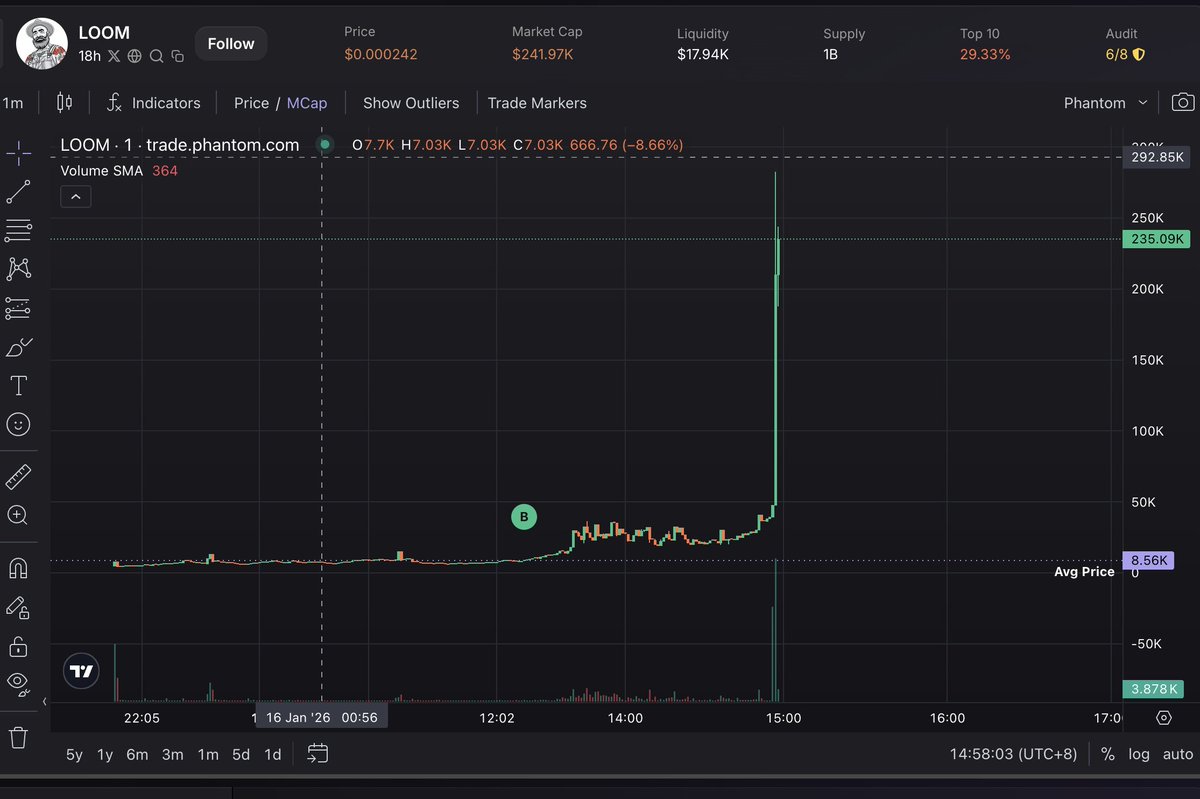Select the 1y time range
Screen dimensions: 1200x799
pyautogui.click(x=105, y=754)
